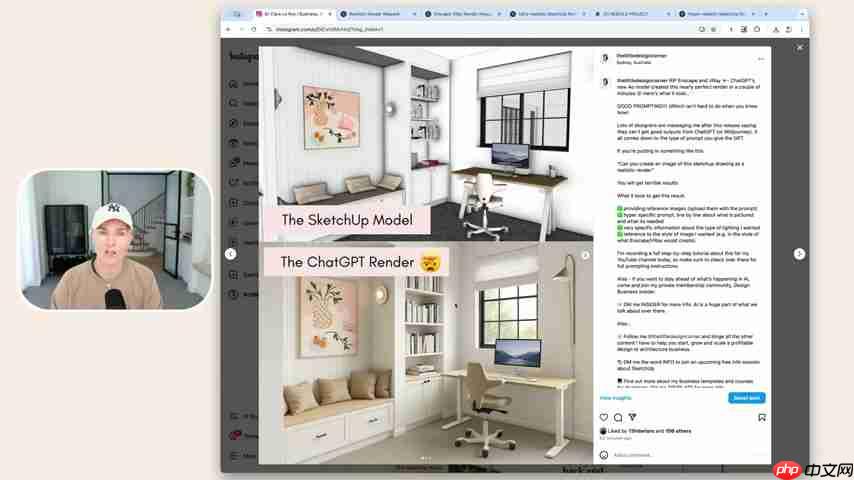Go back with the browser back arrow
This screenshot has width=854, height=480.
pyautogui.click(x=229, y=29)
